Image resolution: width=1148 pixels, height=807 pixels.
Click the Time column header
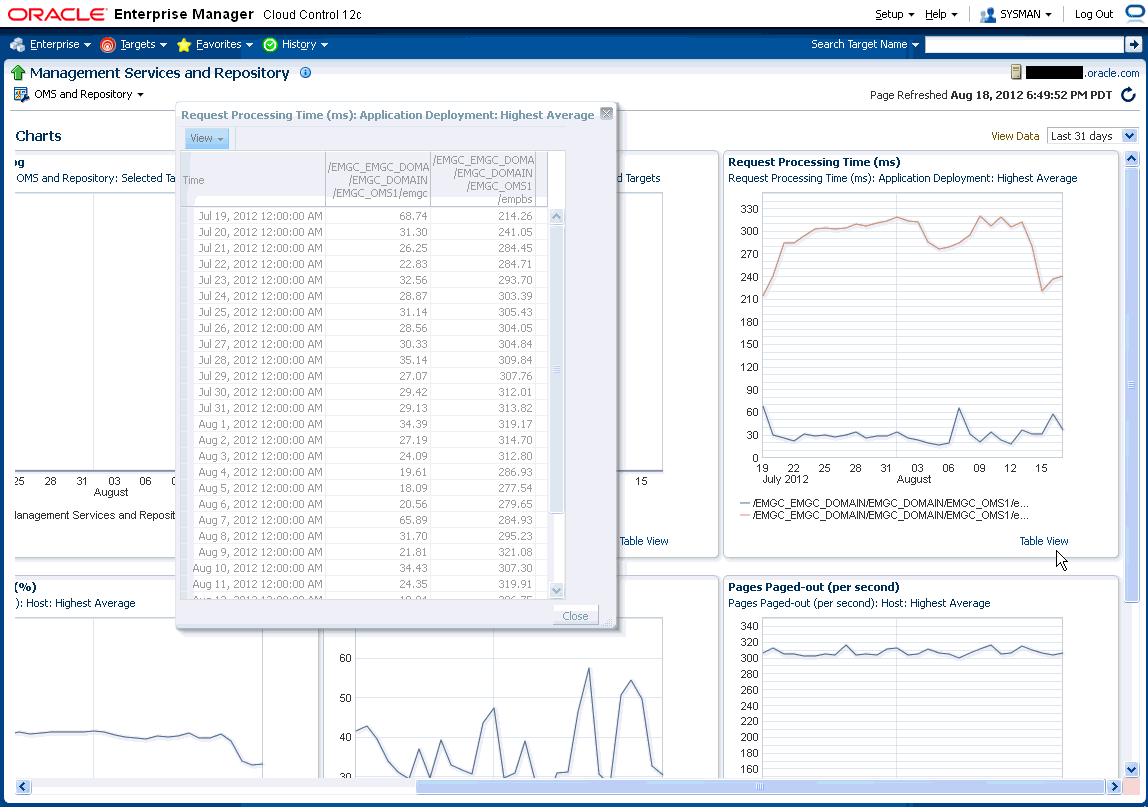[253, 180]
